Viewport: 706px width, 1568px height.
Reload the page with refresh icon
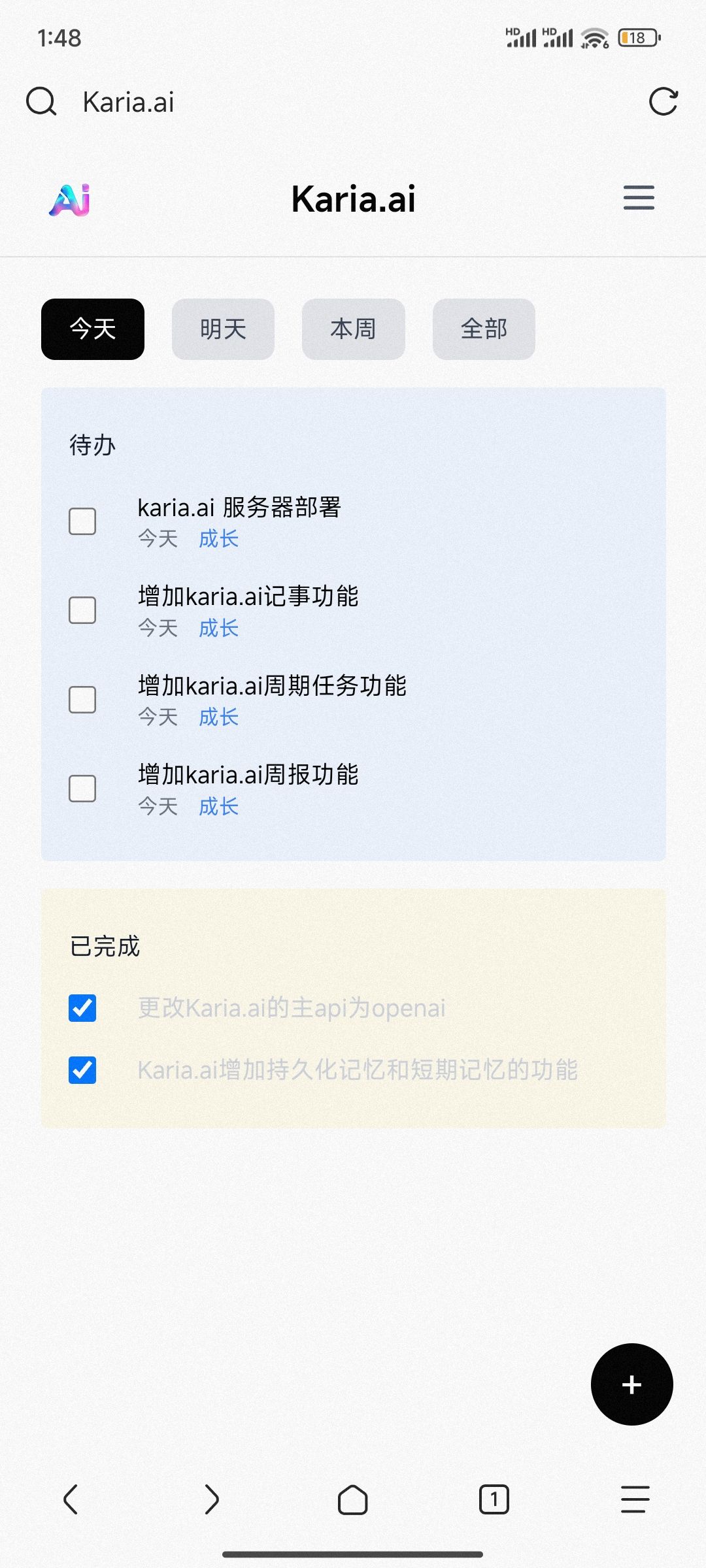click(663, 102)
